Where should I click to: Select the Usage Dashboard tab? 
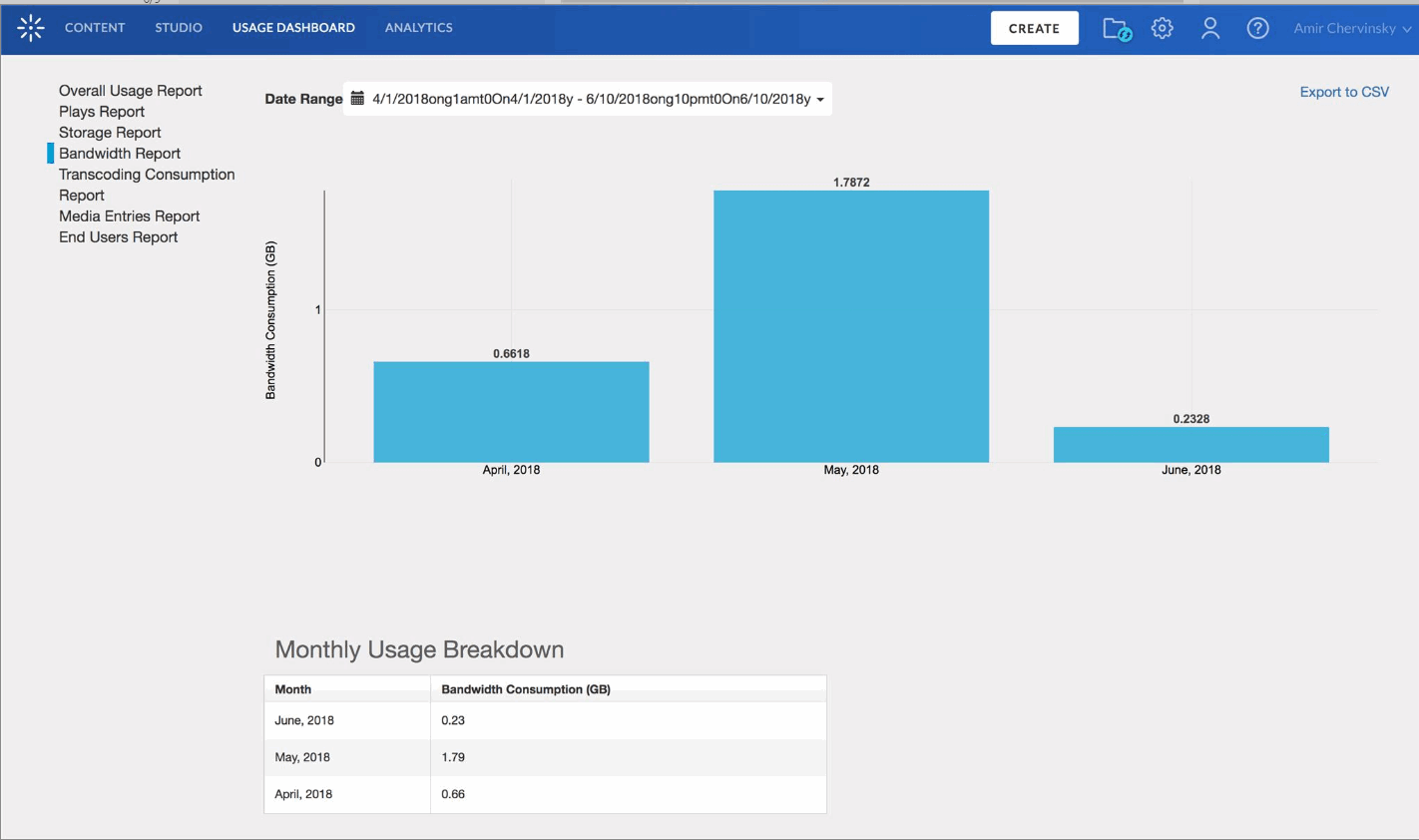[x=293, y=28]
